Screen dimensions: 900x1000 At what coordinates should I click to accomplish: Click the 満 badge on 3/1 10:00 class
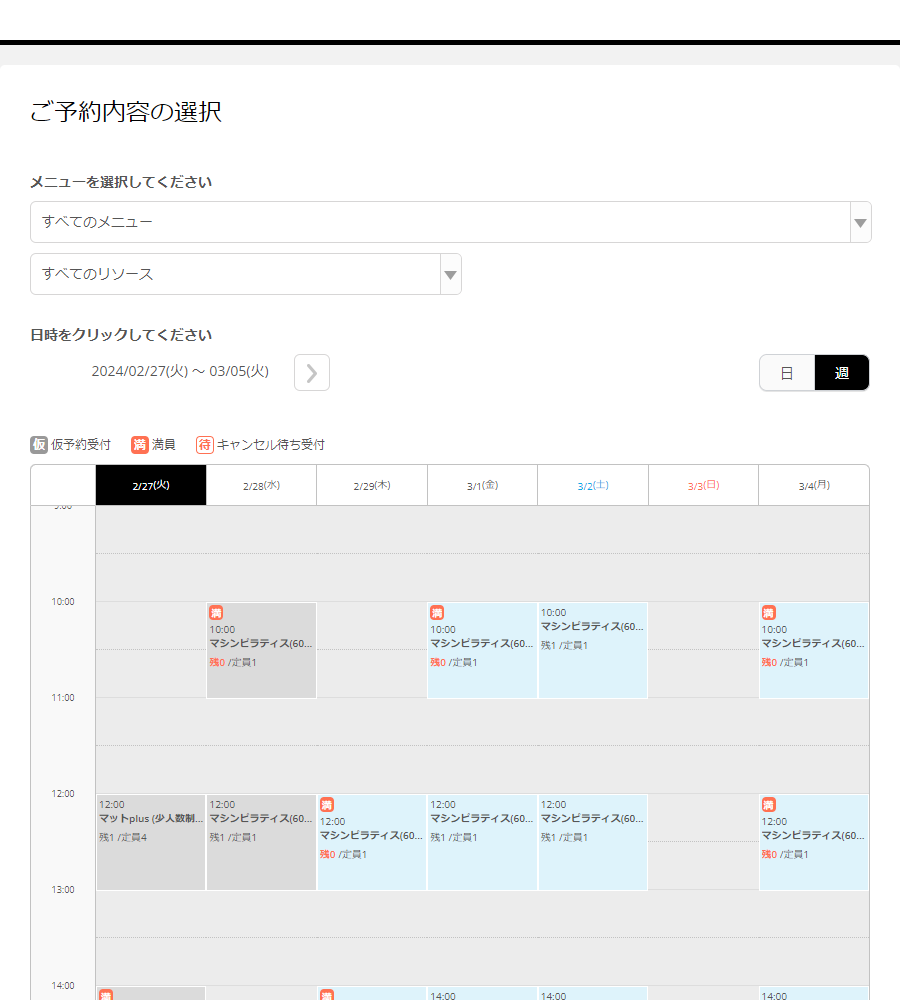(437, 612)
